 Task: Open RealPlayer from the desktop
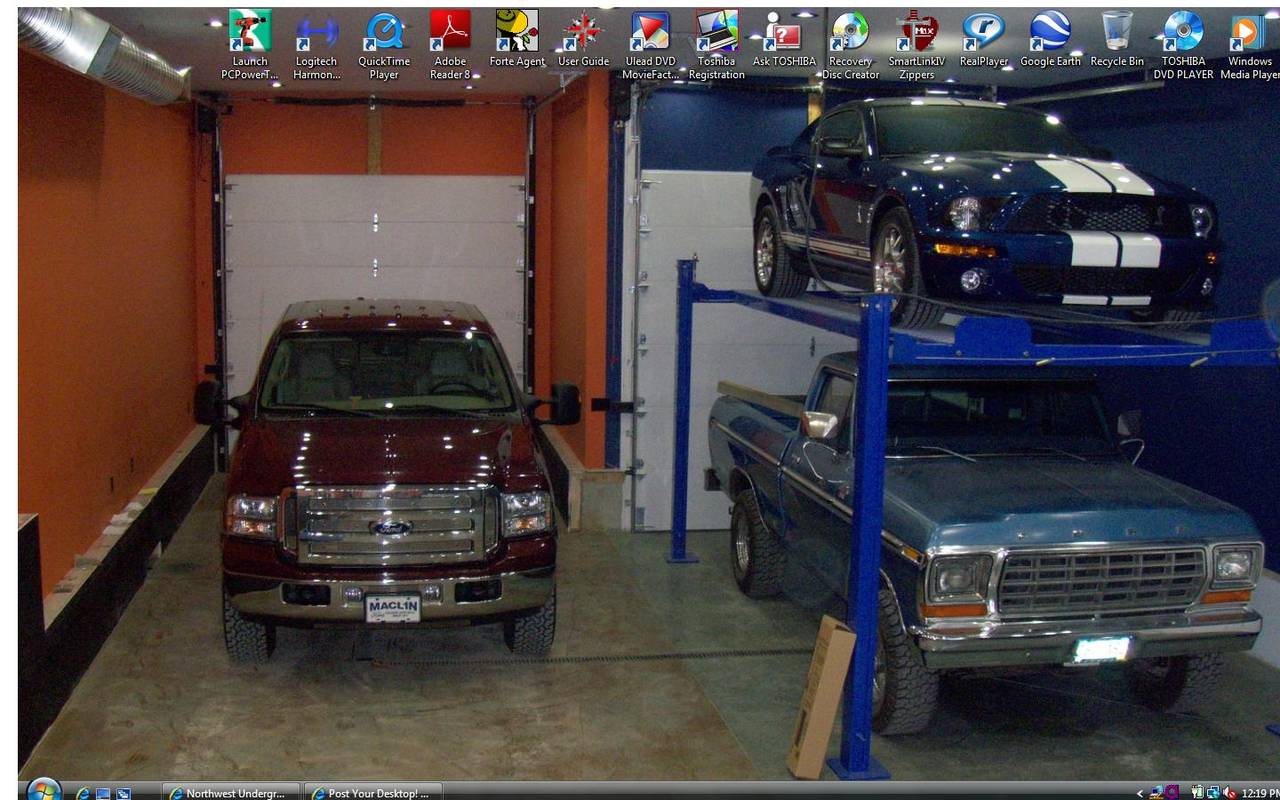[x=984, y=39]
